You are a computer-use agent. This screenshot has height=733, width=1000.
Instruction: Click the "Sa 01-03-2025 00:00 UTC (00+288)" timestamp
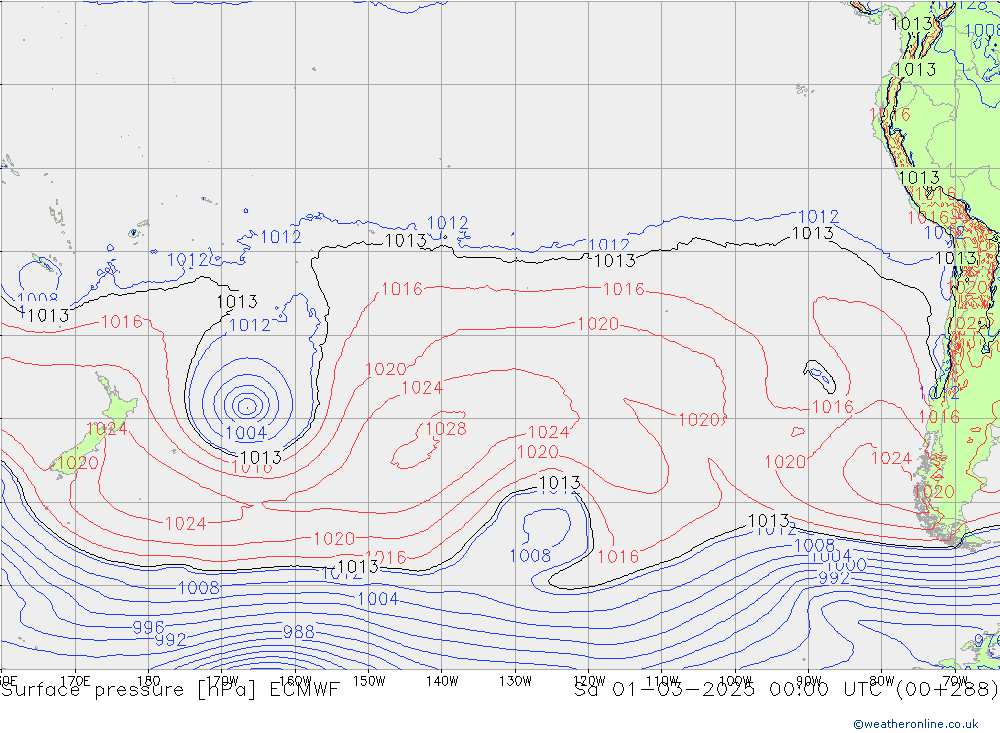786,689
